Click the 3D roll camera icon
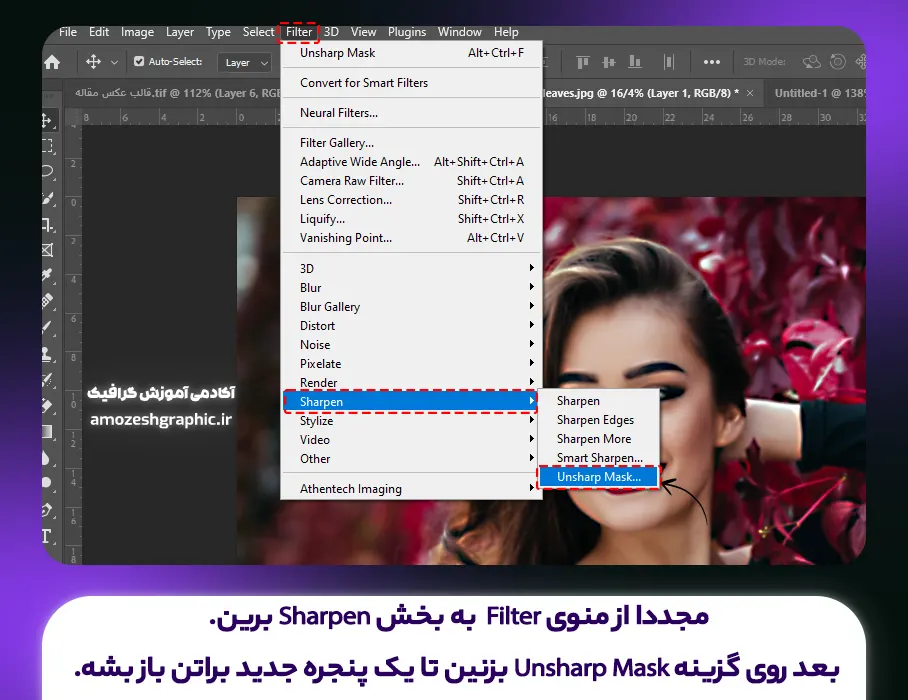This screenshot has height=700, width=908. 837,61
